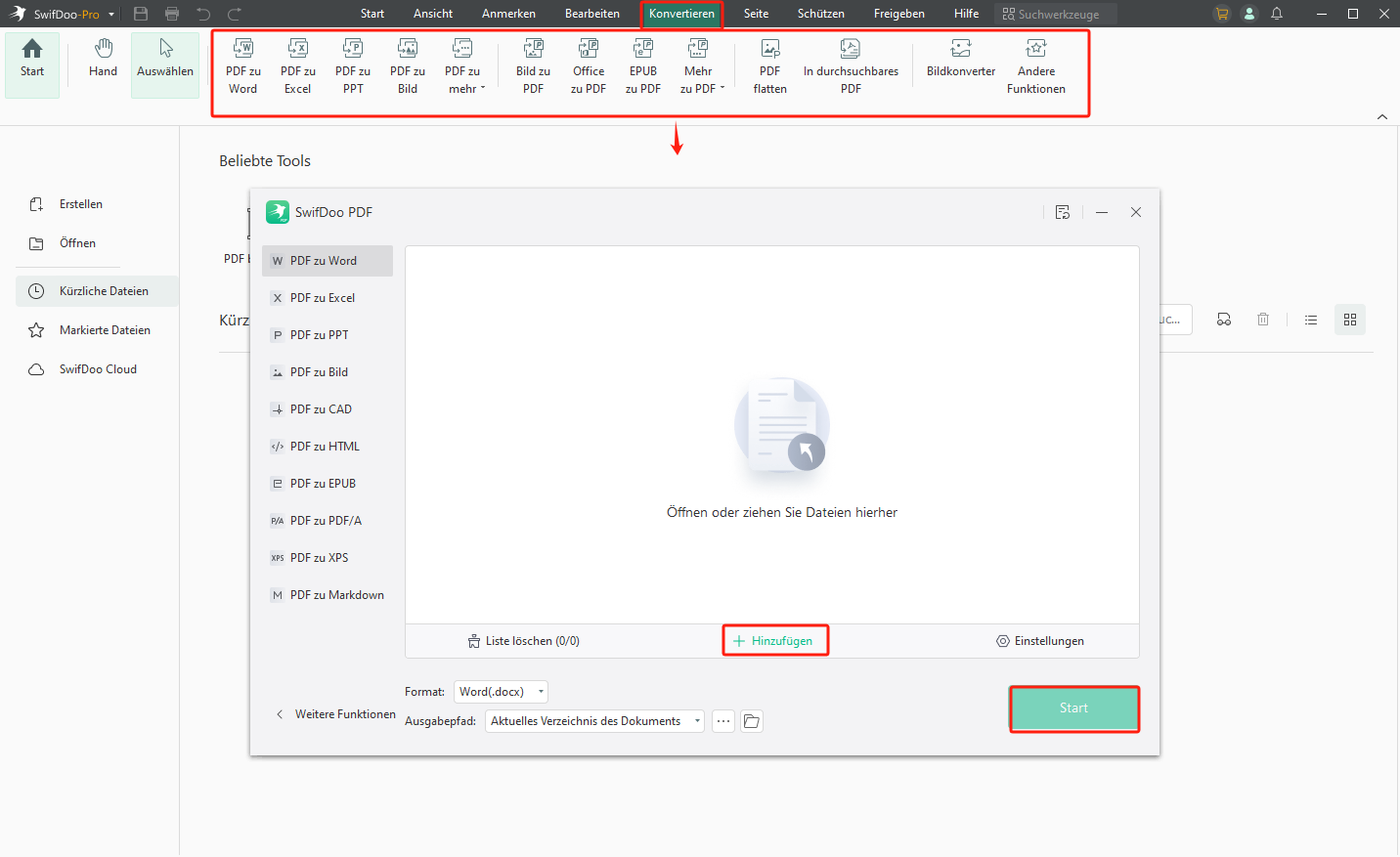The image size is (1400, 857).
Task: Switch to the Bearbeiten tab
Action: click(x=592, y=14)
